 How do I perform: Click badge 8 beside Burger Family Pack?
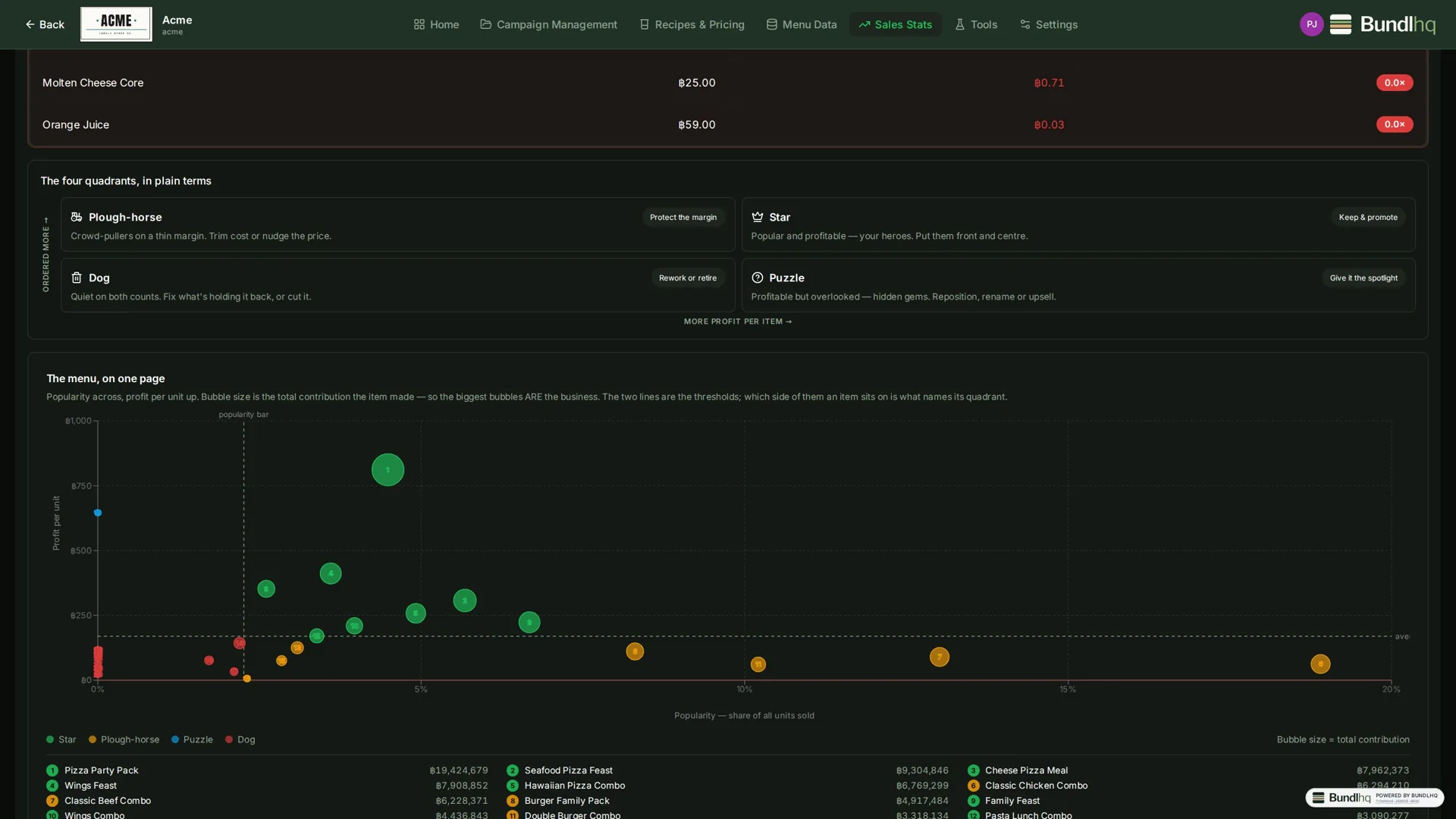[513, 801]
